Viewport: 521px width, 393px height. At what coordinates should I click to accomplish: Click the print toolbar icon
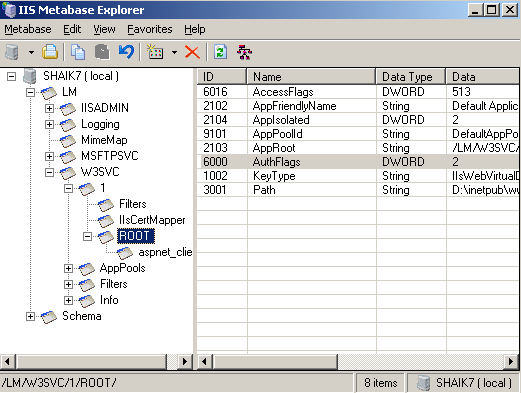click(50, 52)
